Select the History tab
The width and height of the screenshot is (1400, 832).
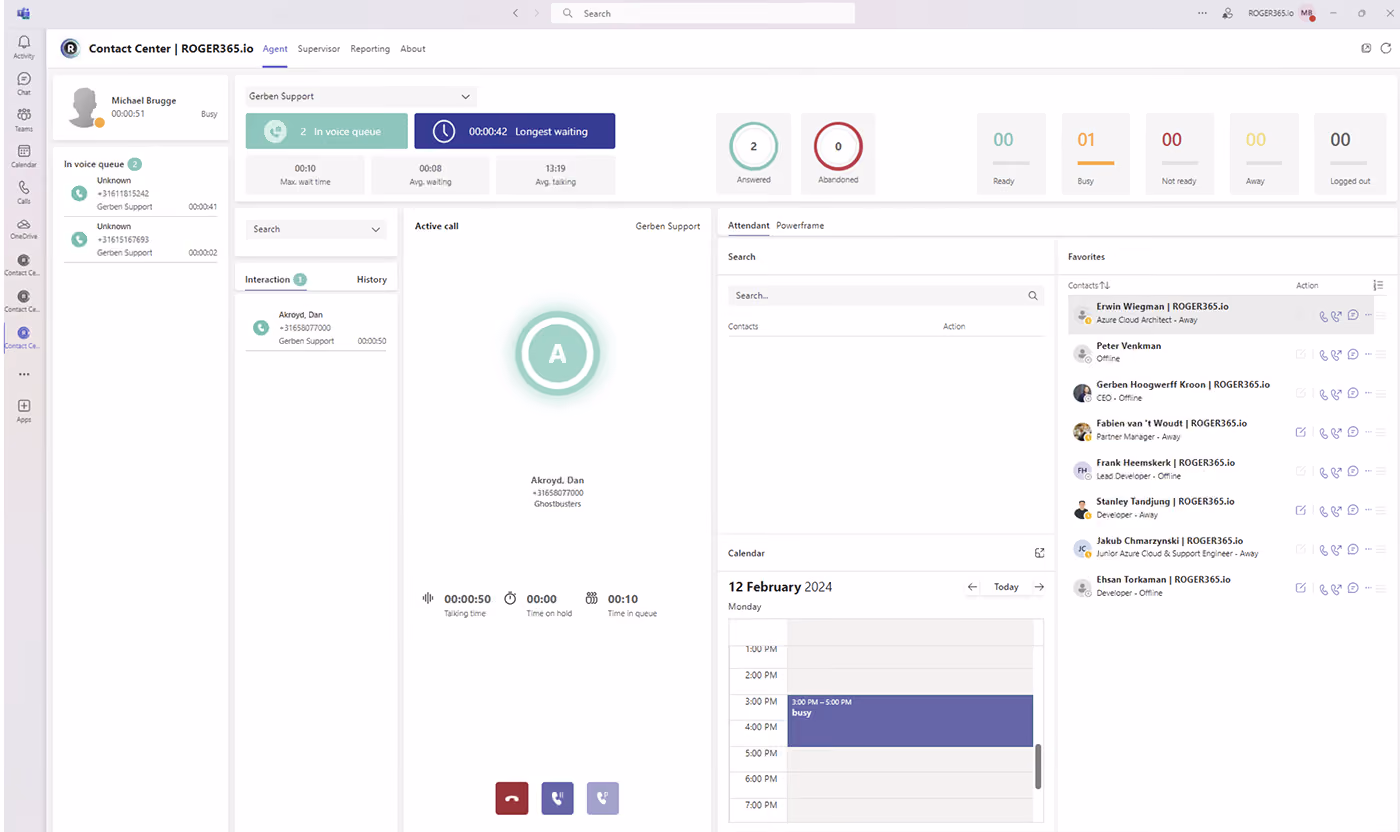[x=372, y=280]
